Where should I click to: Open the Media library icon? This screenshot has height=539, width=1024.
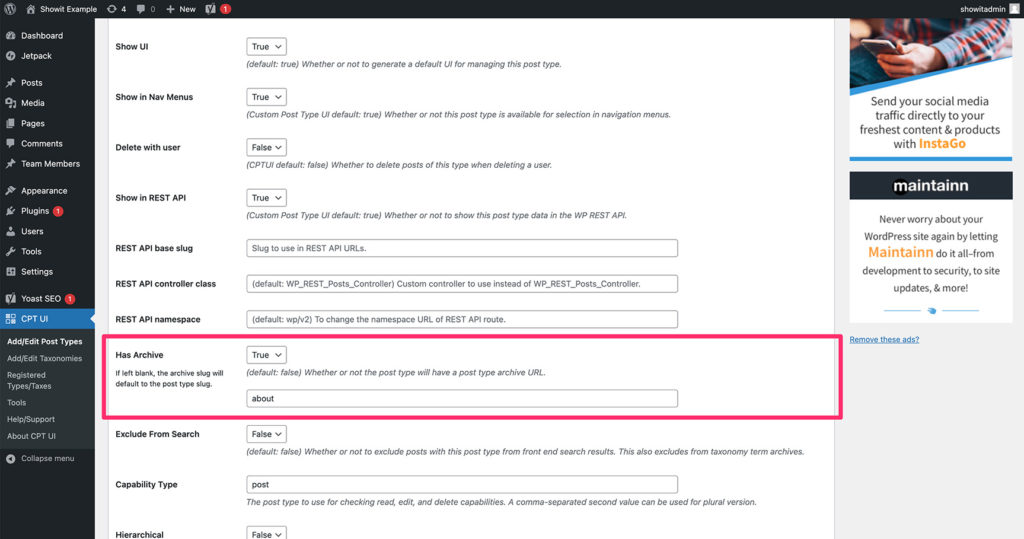10,103
